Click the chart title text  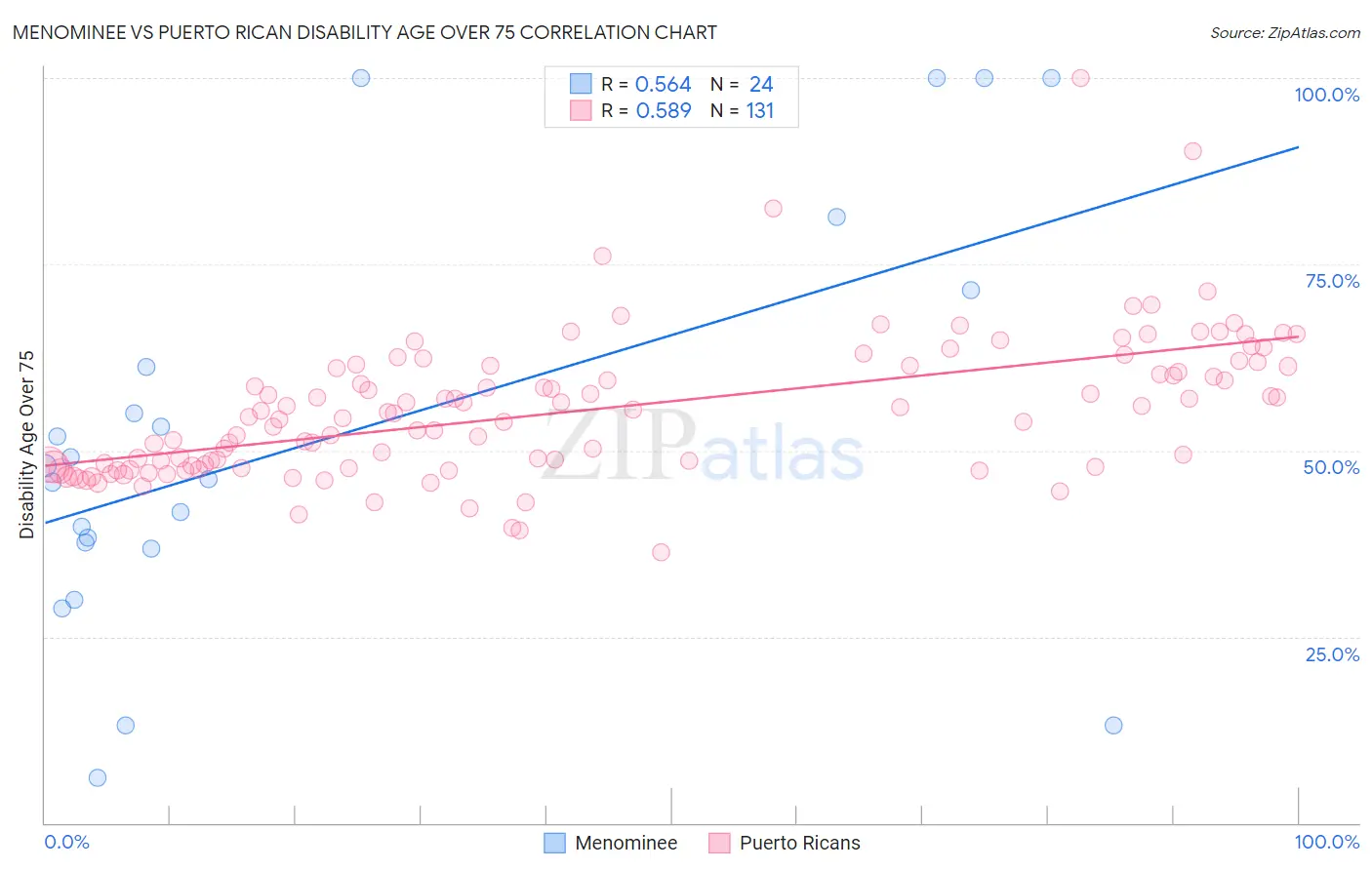coord(364,32)
